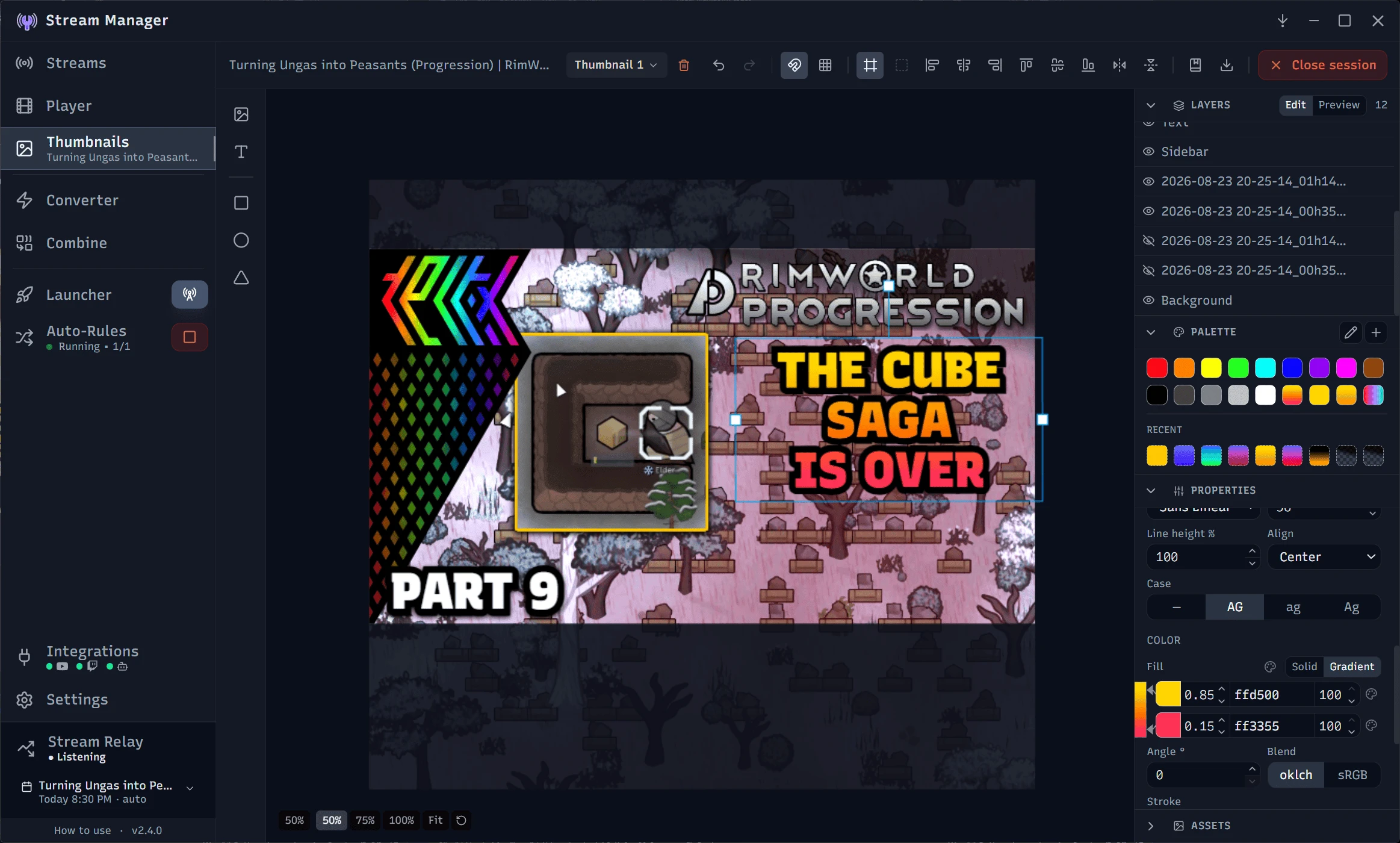Select the triangle shape tool
The width and height of the screenshot is (1400, 843).
point(241,278)
